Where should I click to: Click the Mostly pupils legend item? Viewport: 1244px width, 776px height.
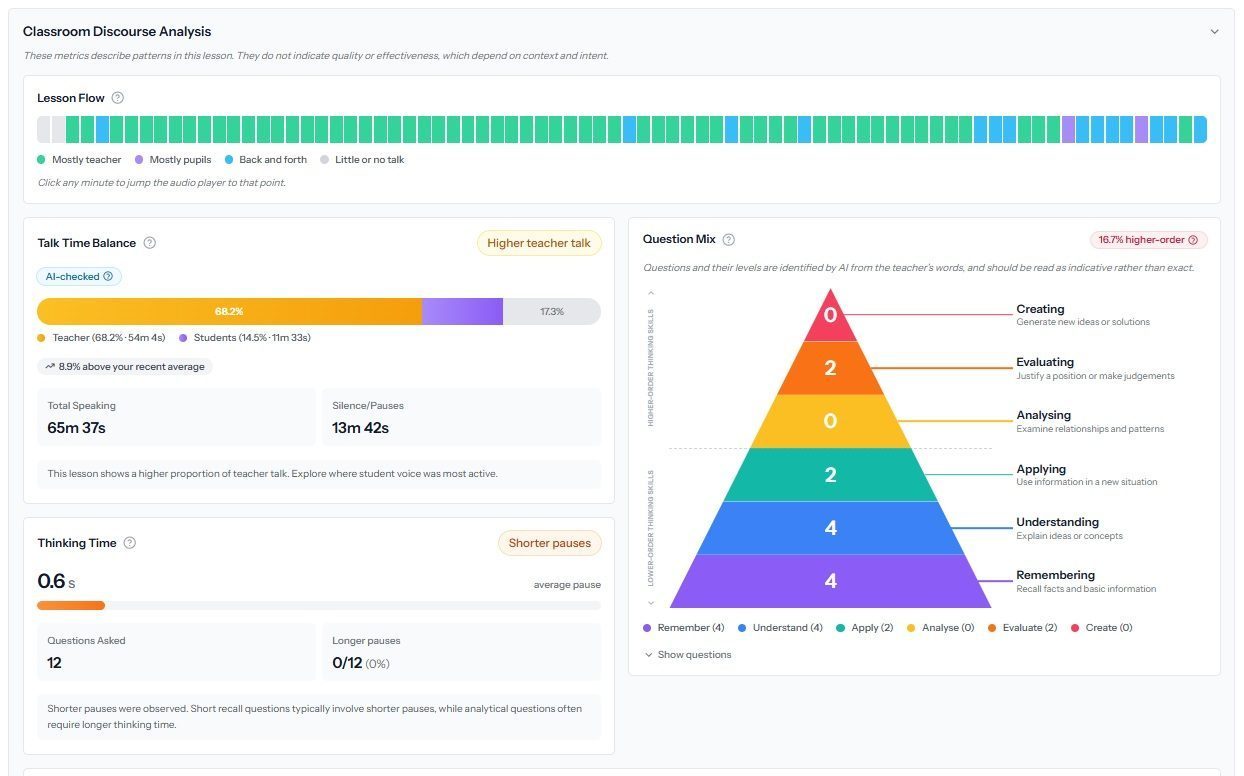[172, 160]
